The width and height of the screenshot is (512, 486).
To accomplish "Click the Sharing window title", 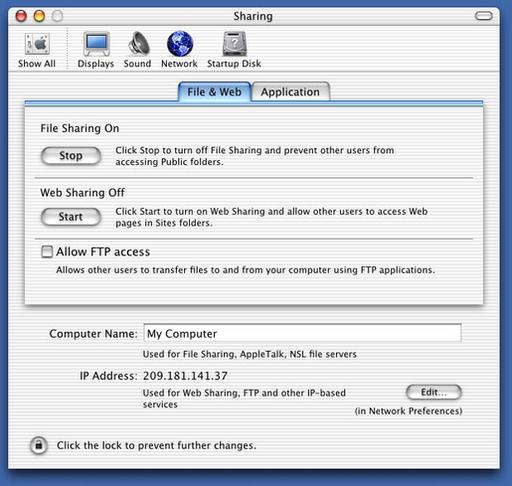I will coord(253,16).
